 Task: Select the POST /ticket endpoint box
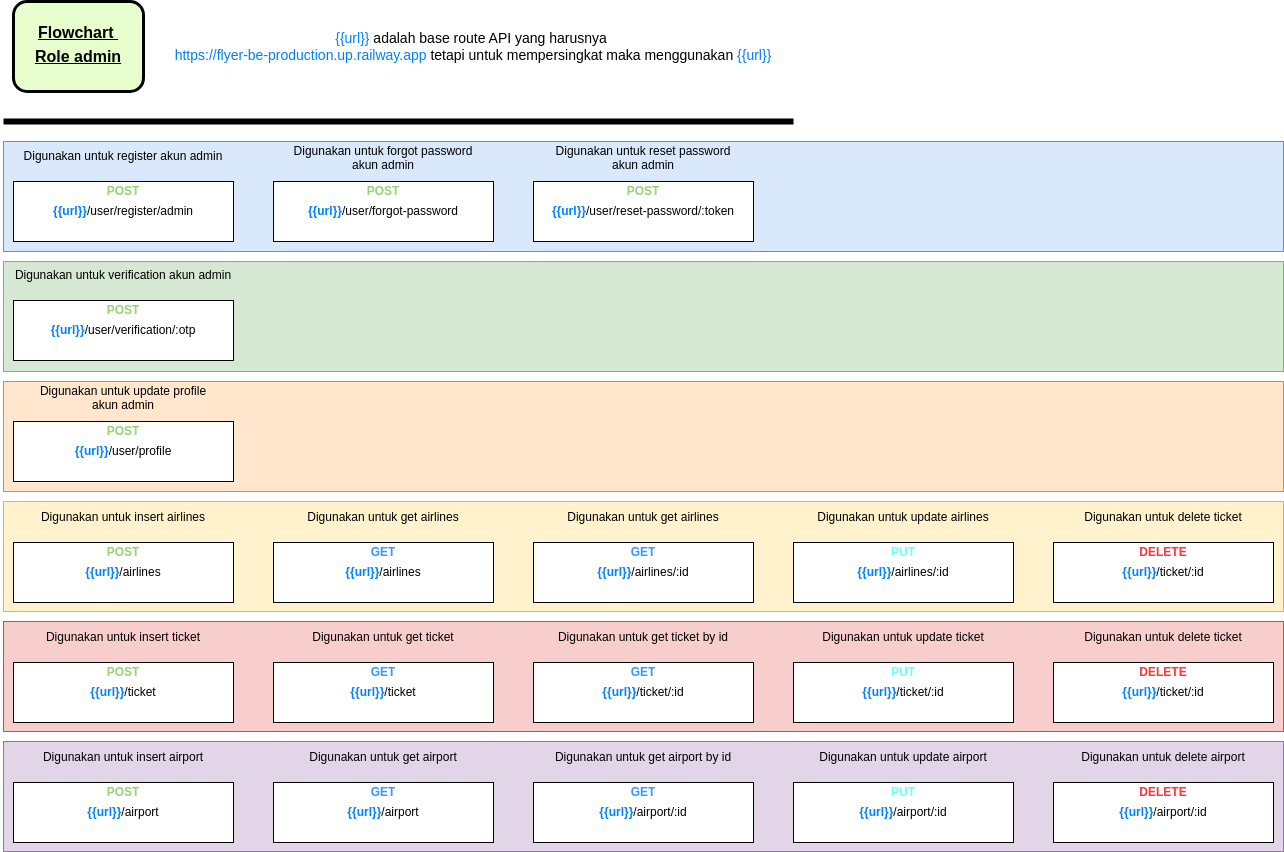point(123,692)
